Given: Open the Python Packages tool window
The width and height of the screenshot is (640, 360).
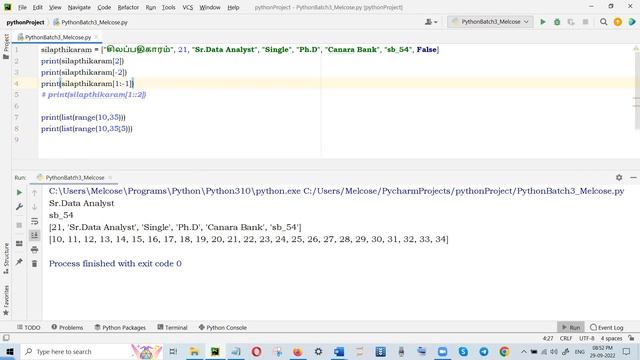Looking at the screenshot, I should click(120, 327).
